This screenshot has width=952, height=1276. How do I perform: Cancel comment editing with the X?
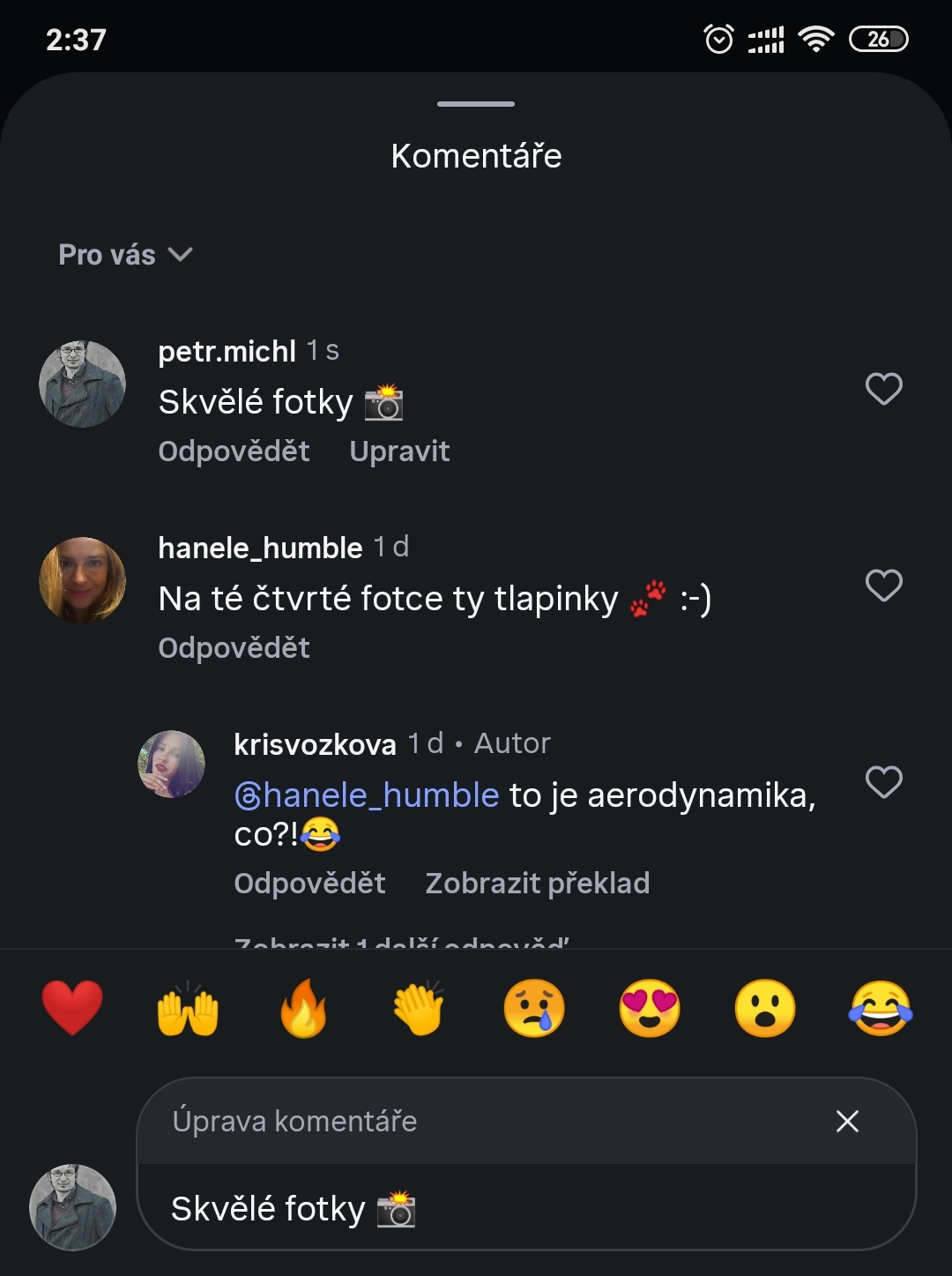[847, 1121]
